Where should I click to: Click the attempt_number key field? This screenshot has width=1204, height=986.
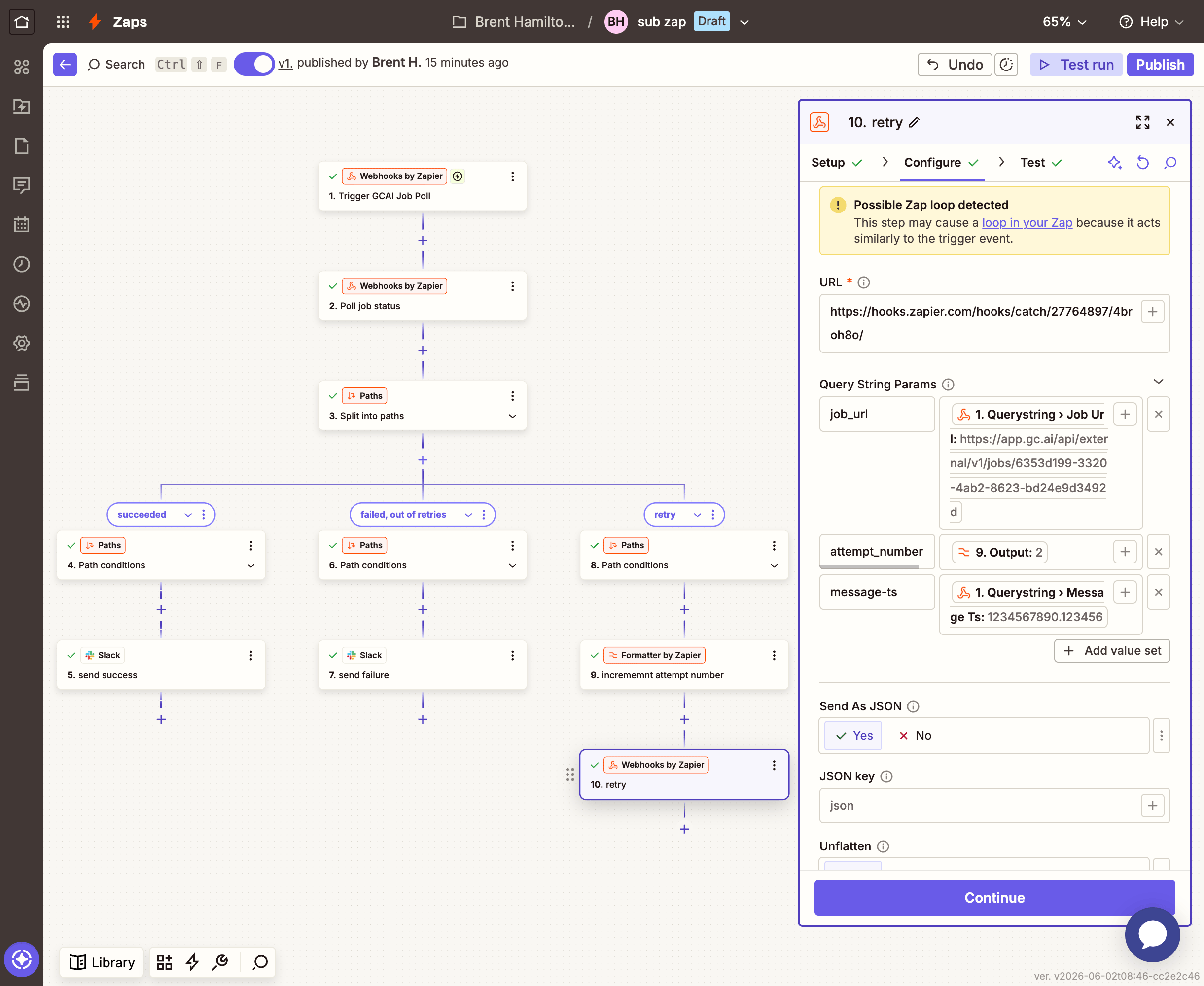point(876,552)
